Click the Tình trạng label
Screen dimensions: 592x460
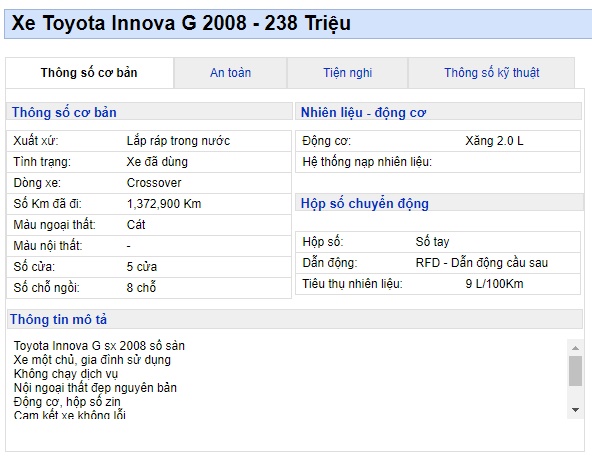point(42,162)
